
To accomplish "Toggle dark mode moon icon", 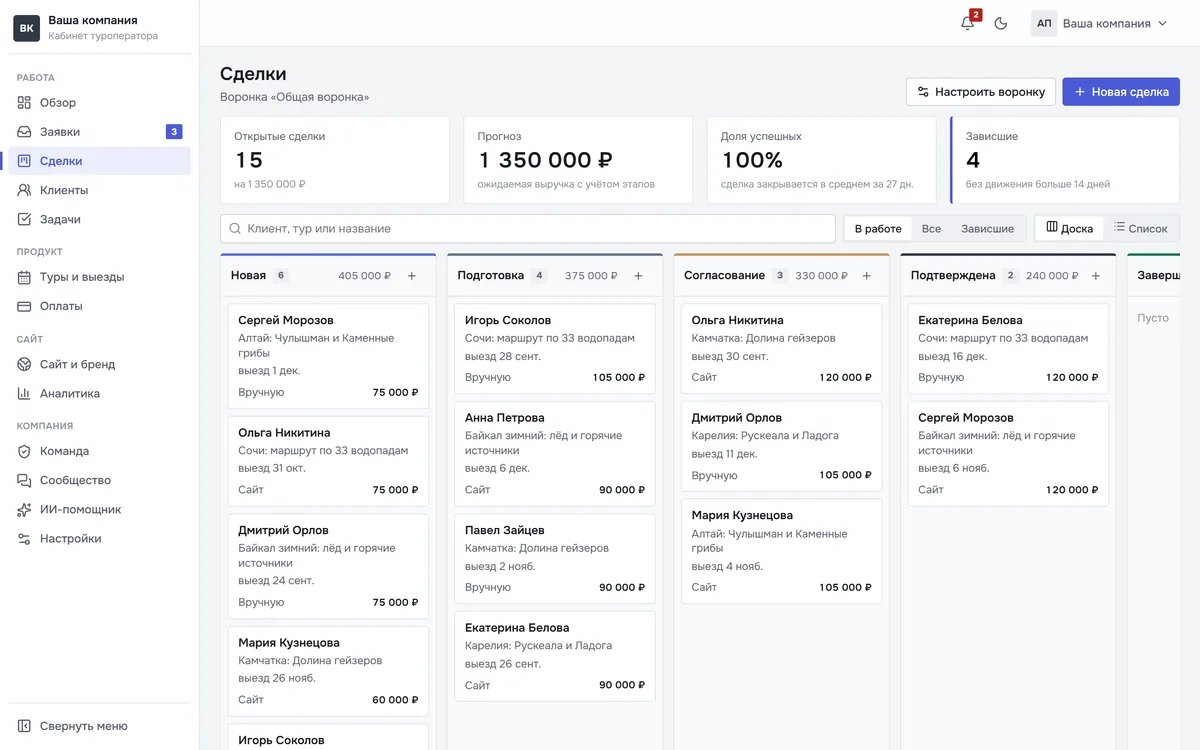I will point(1001,23).
